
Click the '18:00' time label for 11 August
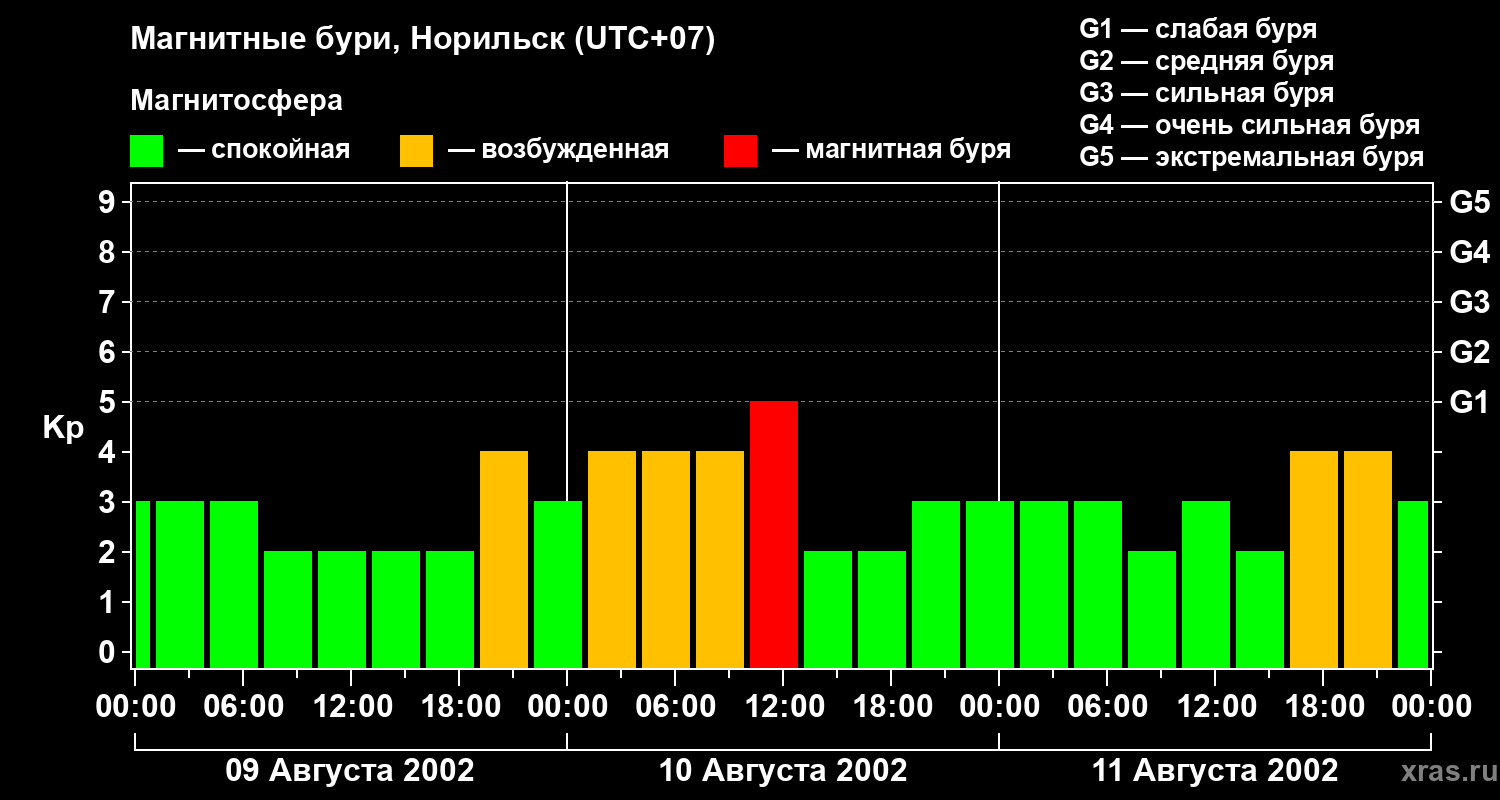click(x=1323, y=707)
